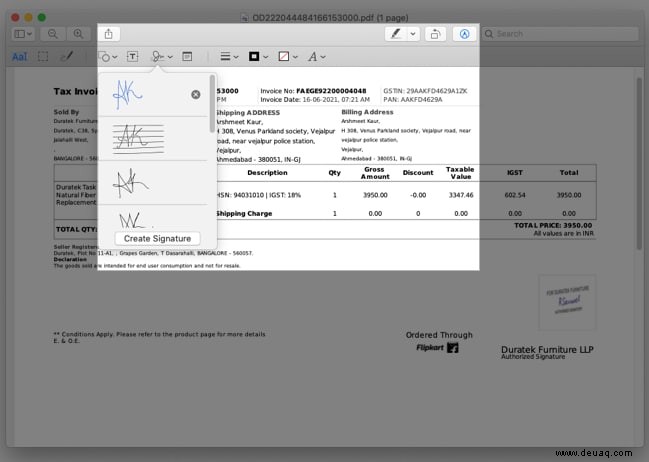Select the highlight pen tool
The height and width of the screenshot is (462, 649).
pyautogui.click(x=396, y=34)
